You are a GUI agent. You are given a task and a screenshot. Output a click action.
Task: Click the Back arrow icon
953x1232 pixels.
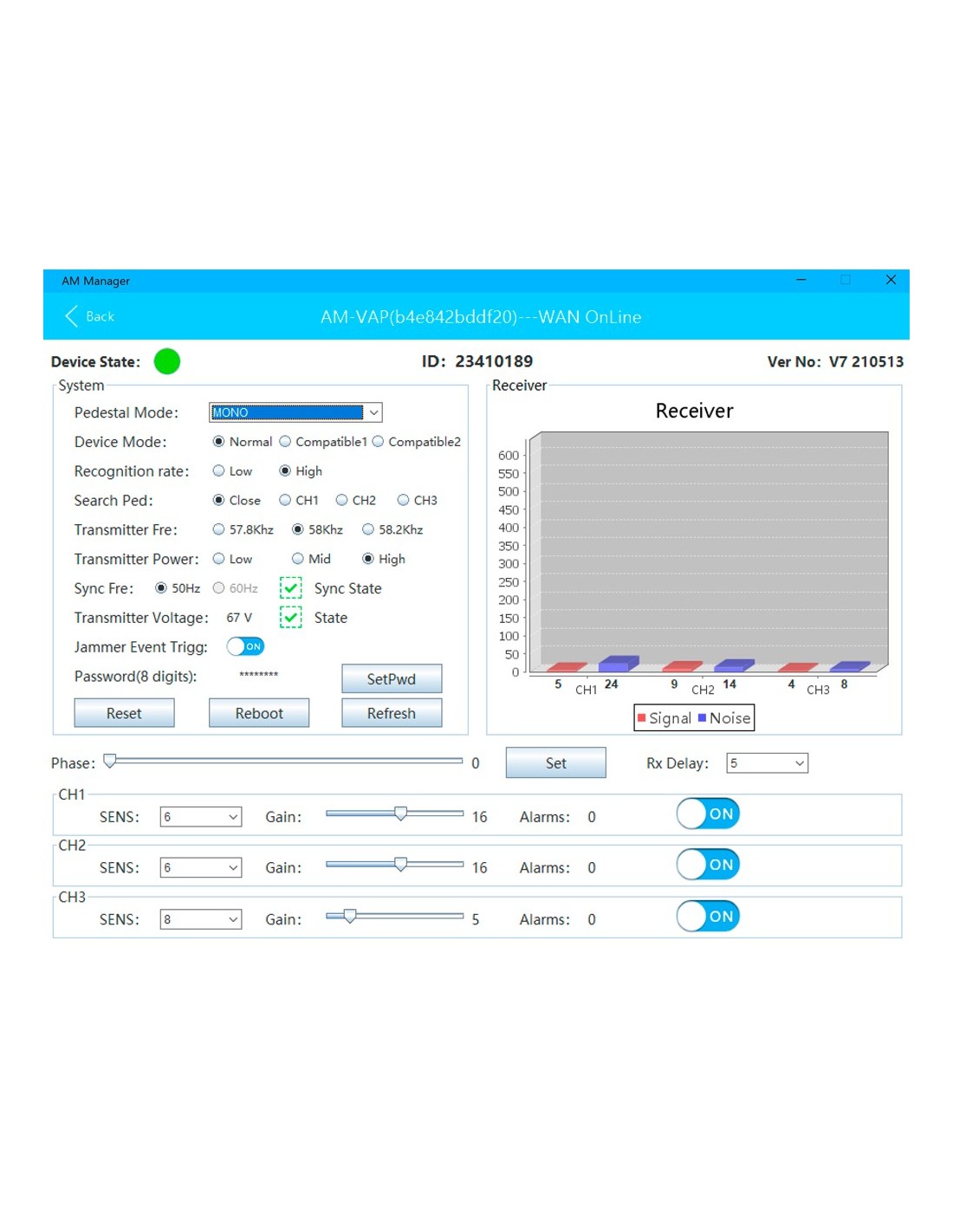(72, 316)
